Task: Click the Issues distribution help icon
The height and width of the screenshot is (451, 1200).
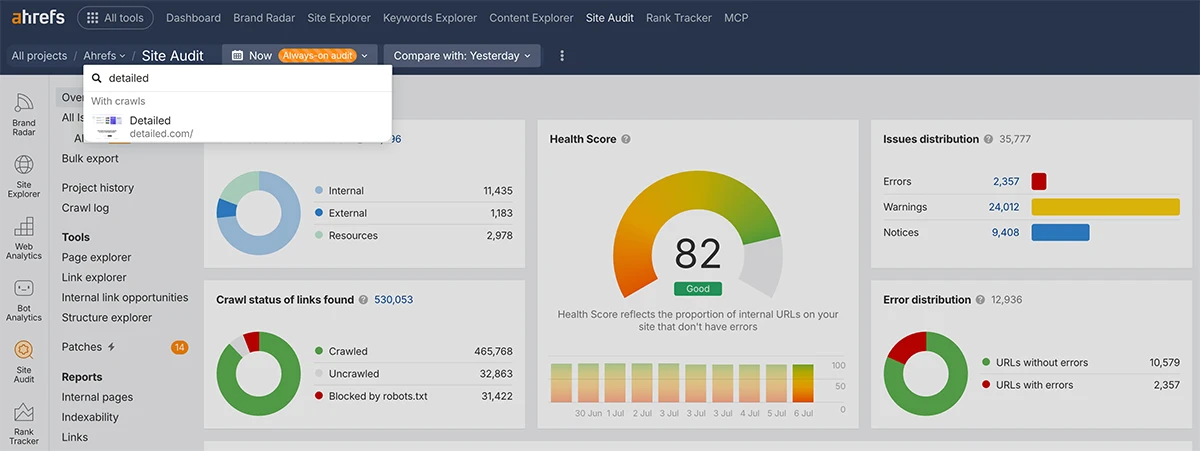Action: 988,139
